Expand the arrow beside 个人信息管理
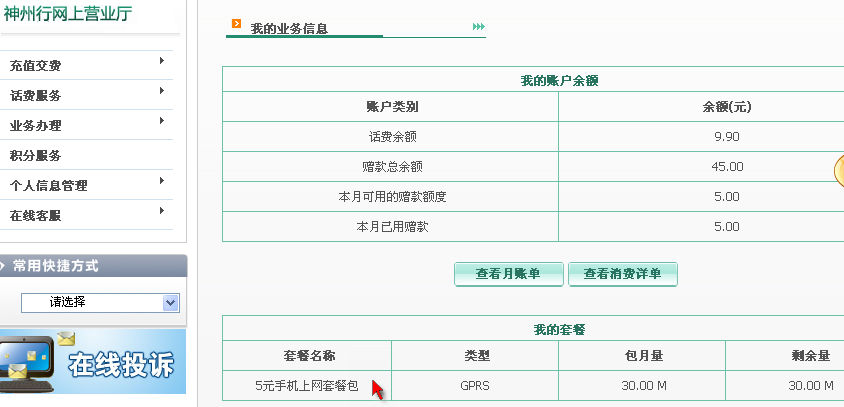The height and width of the screenshot is (407, 844). click(161, 182)
